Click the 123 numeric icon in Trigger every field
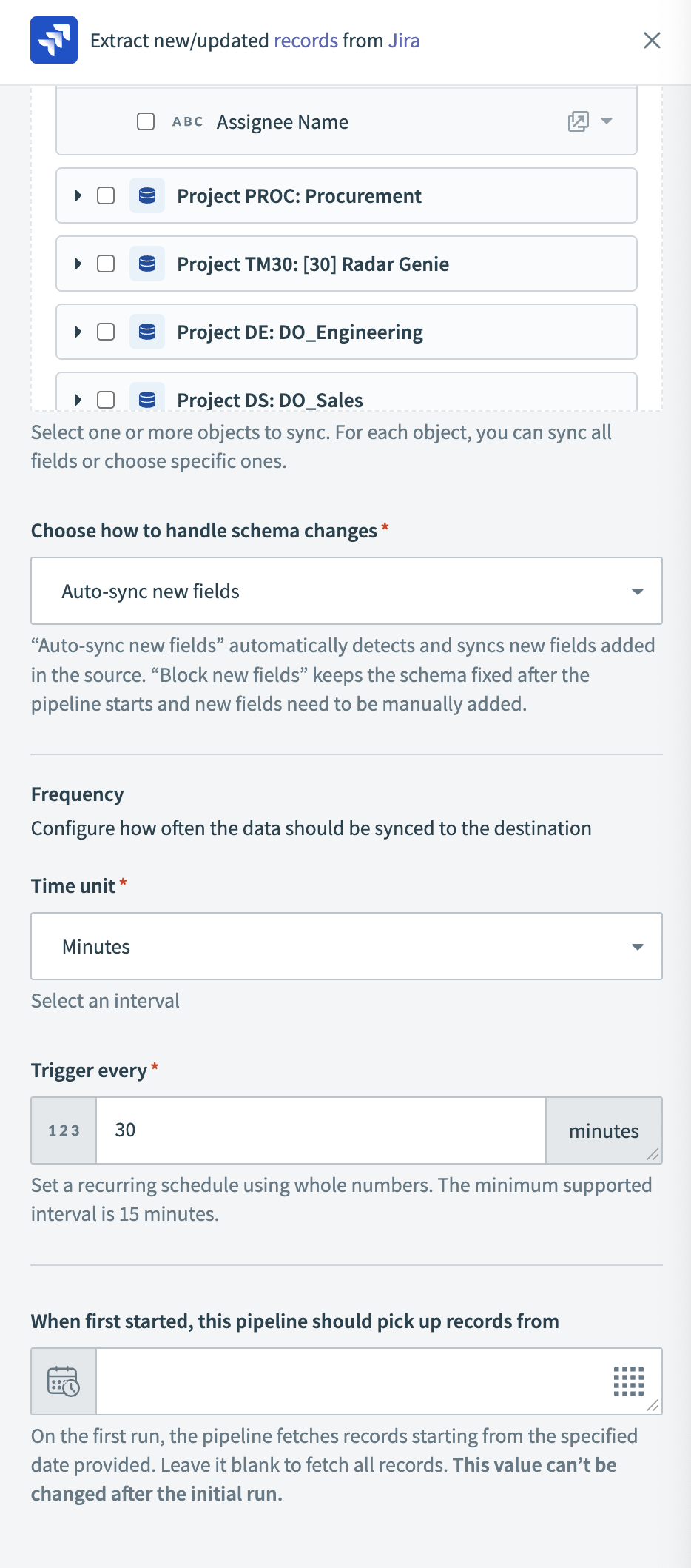 62,1130
